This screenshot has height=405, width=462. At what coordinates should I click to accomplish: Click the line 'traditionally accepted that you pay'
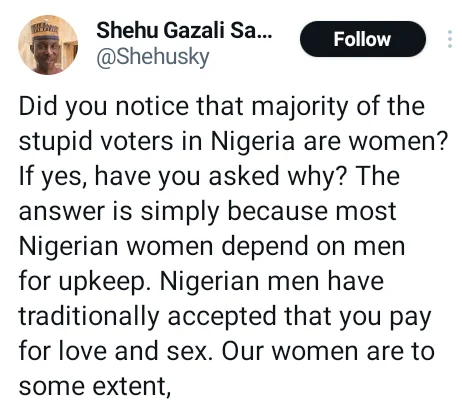click(x=225, y=317)
